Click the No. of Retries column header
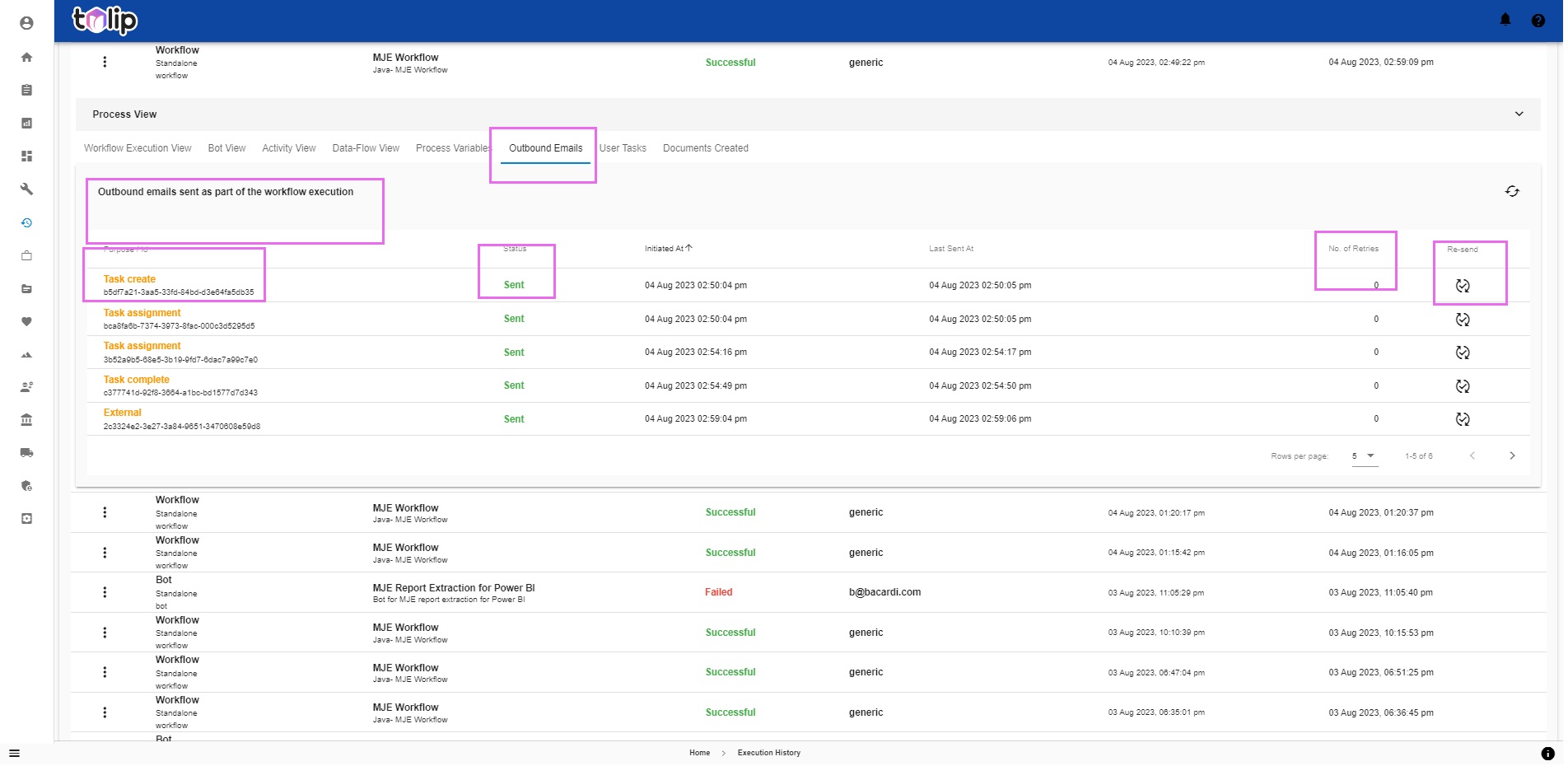 pos(1353,249)
